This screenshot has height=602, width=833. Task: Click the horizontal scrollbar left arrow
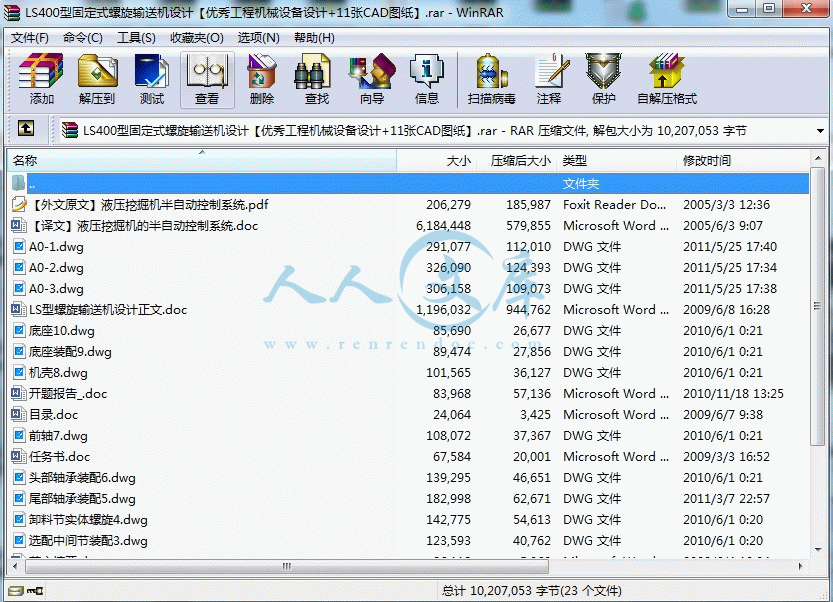tap(15, 566)
